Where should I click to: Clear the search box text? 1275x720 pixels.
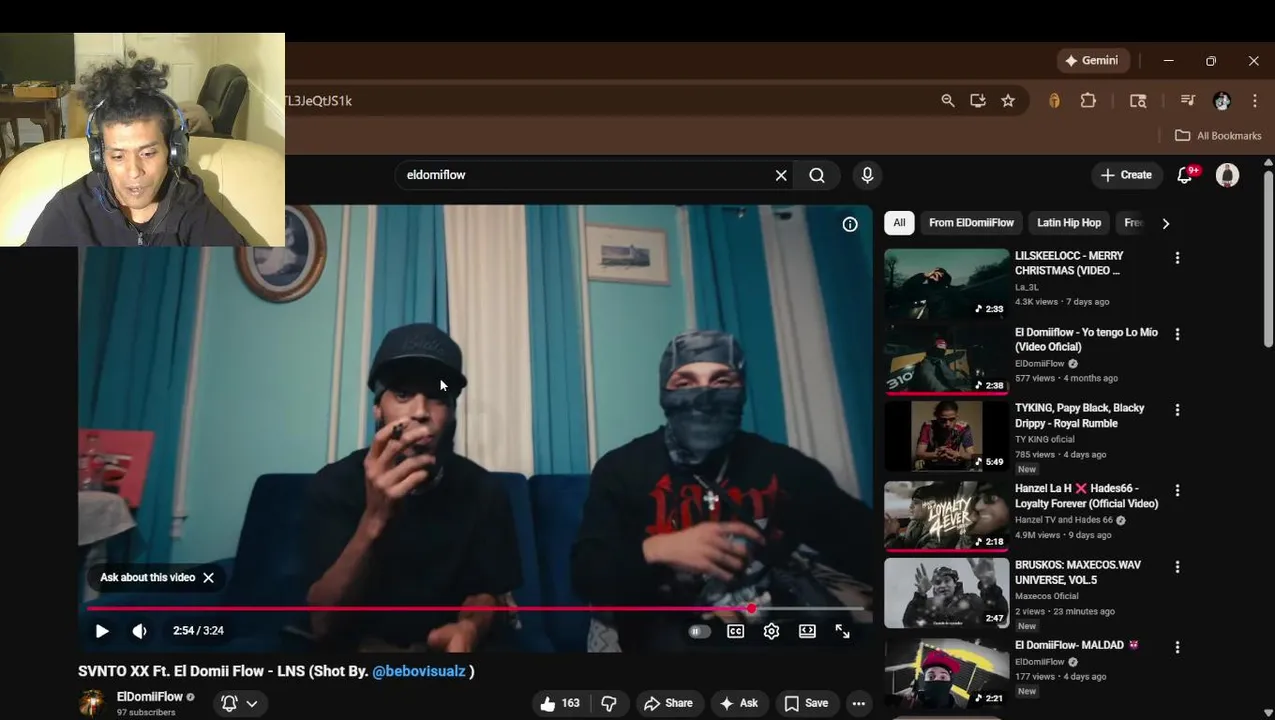coord(781,175)
